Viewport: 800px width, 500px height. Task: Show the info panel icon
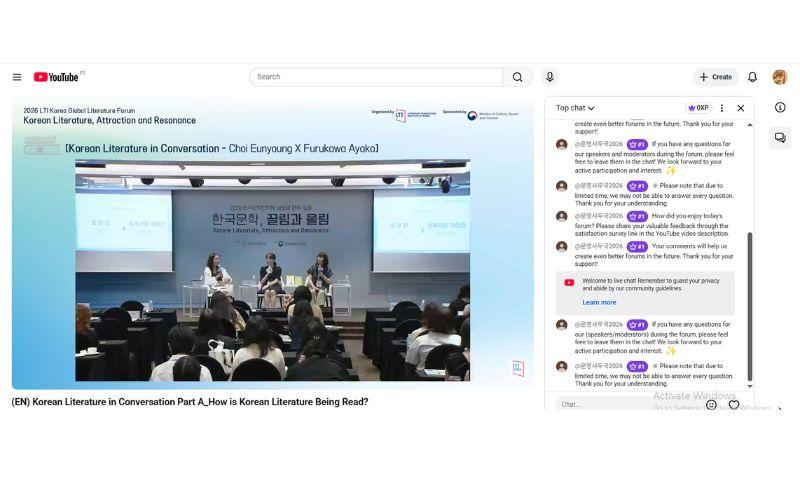780,107
